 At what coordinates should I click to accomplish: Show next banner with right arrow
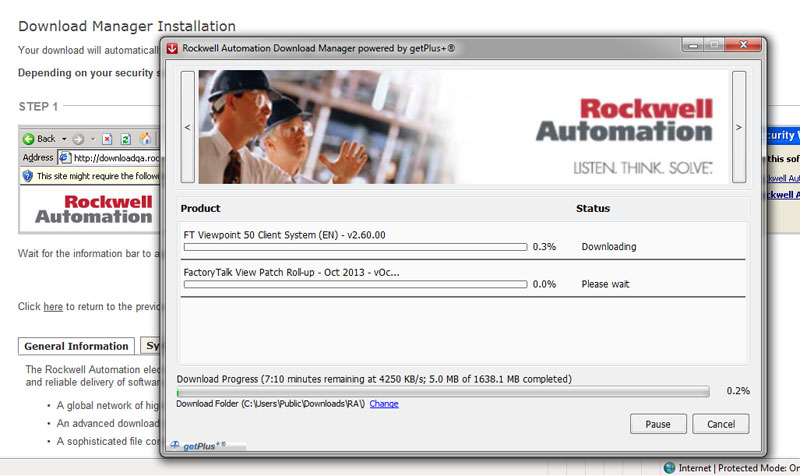pos(739,127)
